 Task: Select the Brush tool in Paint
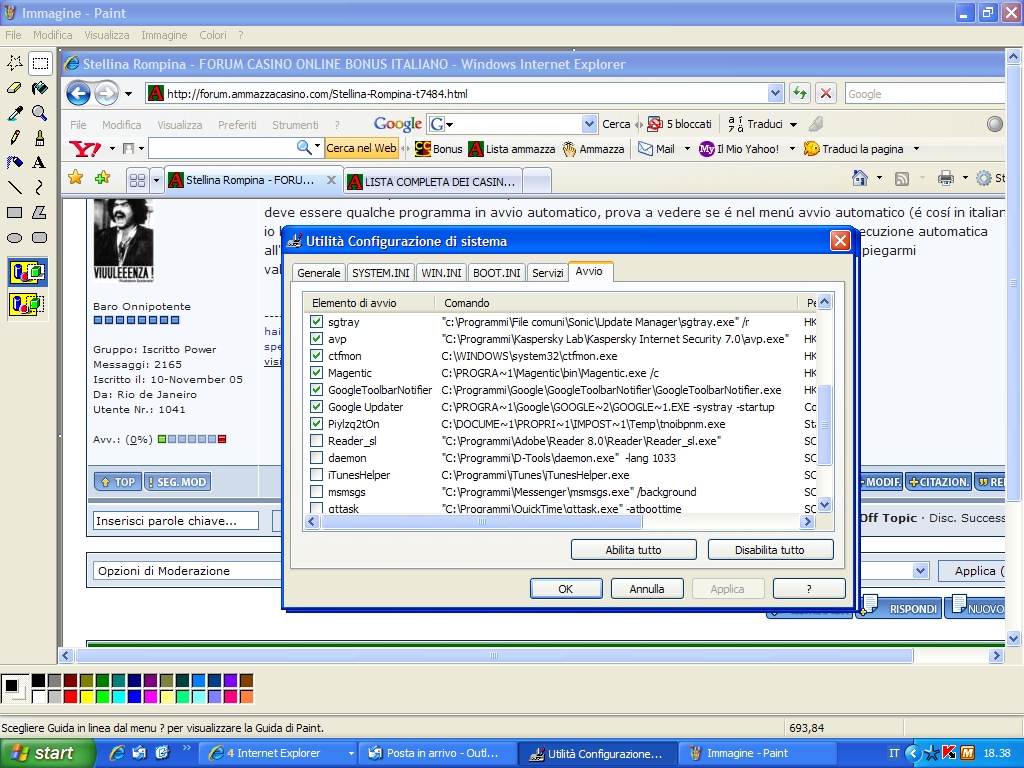pyautogui.click(x=40, y=138)
